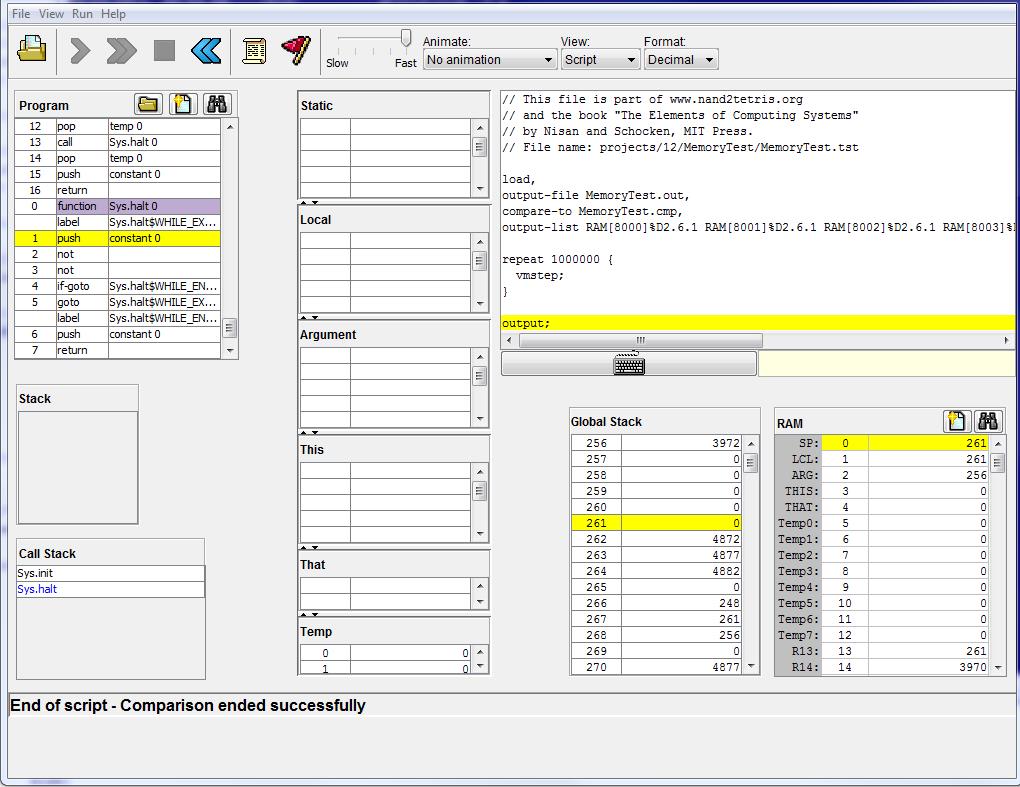Click the load script icon in toolbar
The height and width of the screenshot is (787, 1020).
33,49
